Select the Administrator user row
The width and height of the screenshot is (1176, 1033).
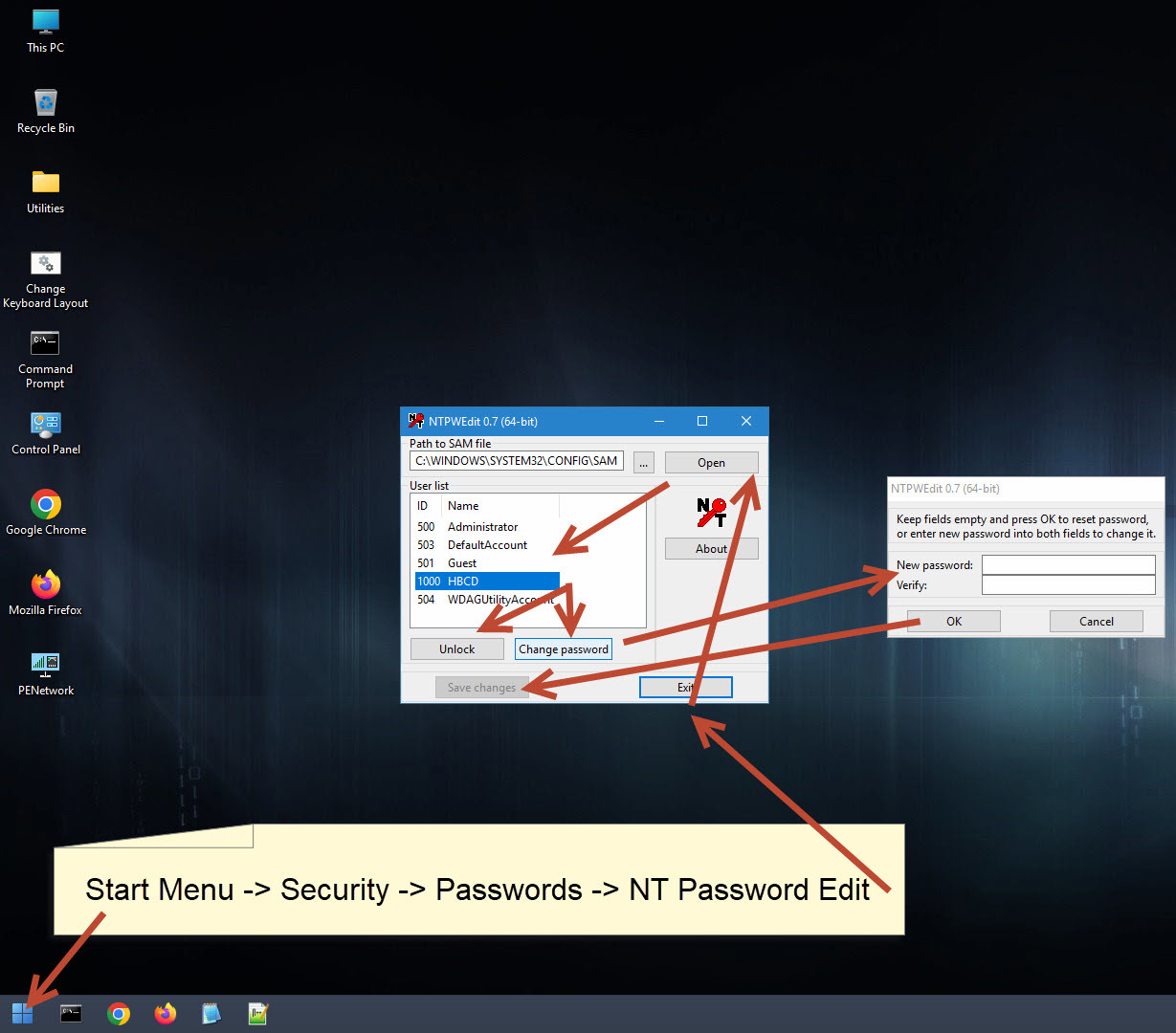[487, 527]
